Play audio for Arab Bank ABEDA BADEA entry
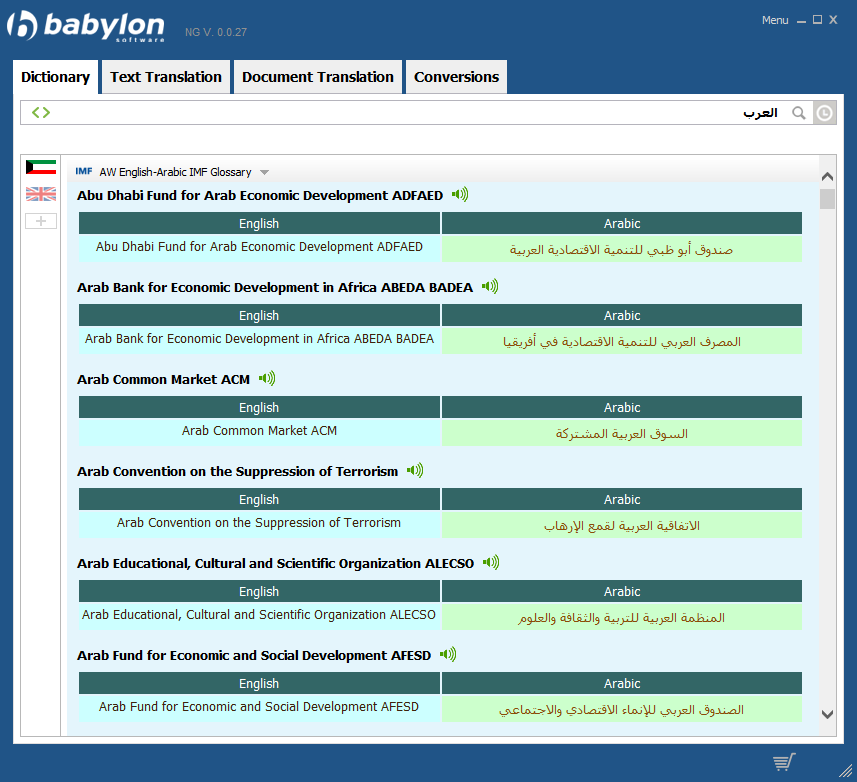The width and height of the screenshot is (857, 782). pos(490,287)
